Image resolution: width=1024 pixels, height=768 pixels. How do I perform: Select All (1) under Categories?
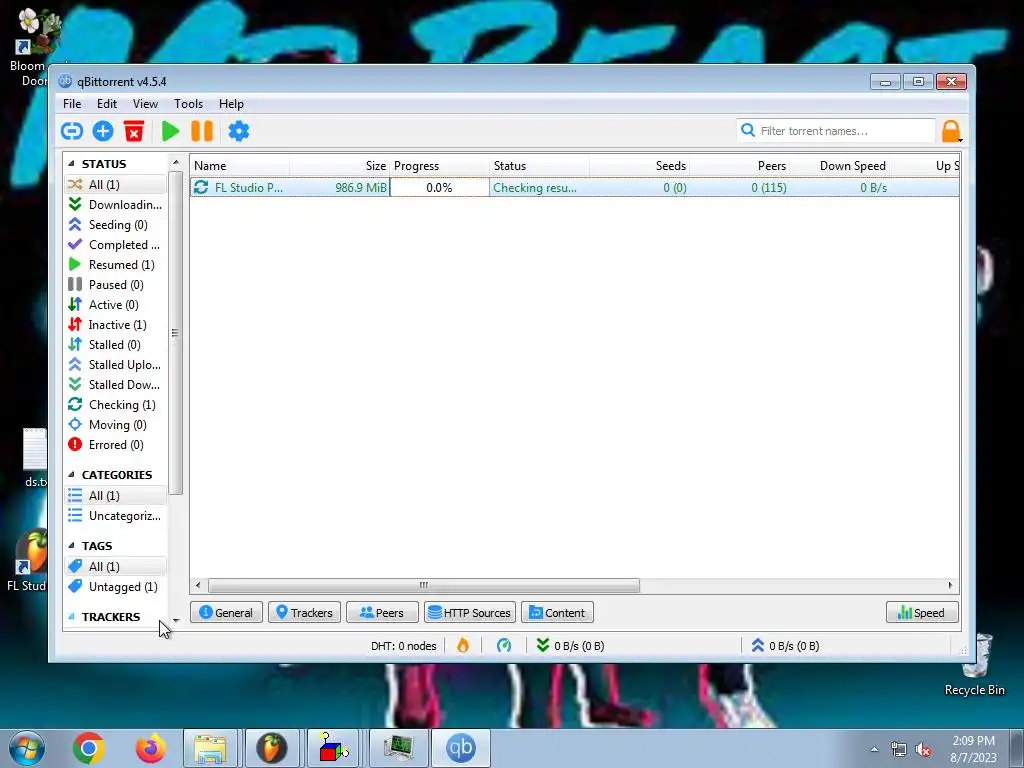116,496
